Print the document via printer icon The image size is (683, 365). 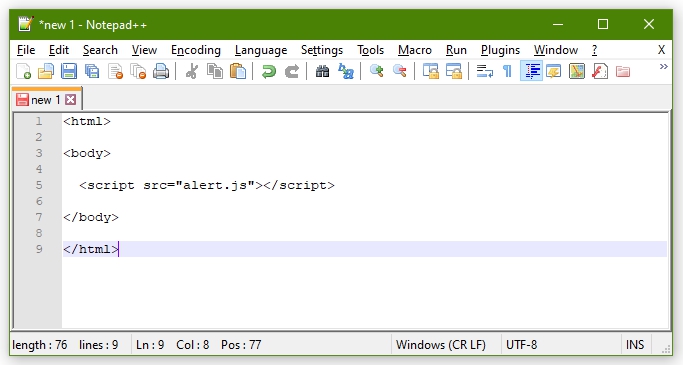coord(161,71)
